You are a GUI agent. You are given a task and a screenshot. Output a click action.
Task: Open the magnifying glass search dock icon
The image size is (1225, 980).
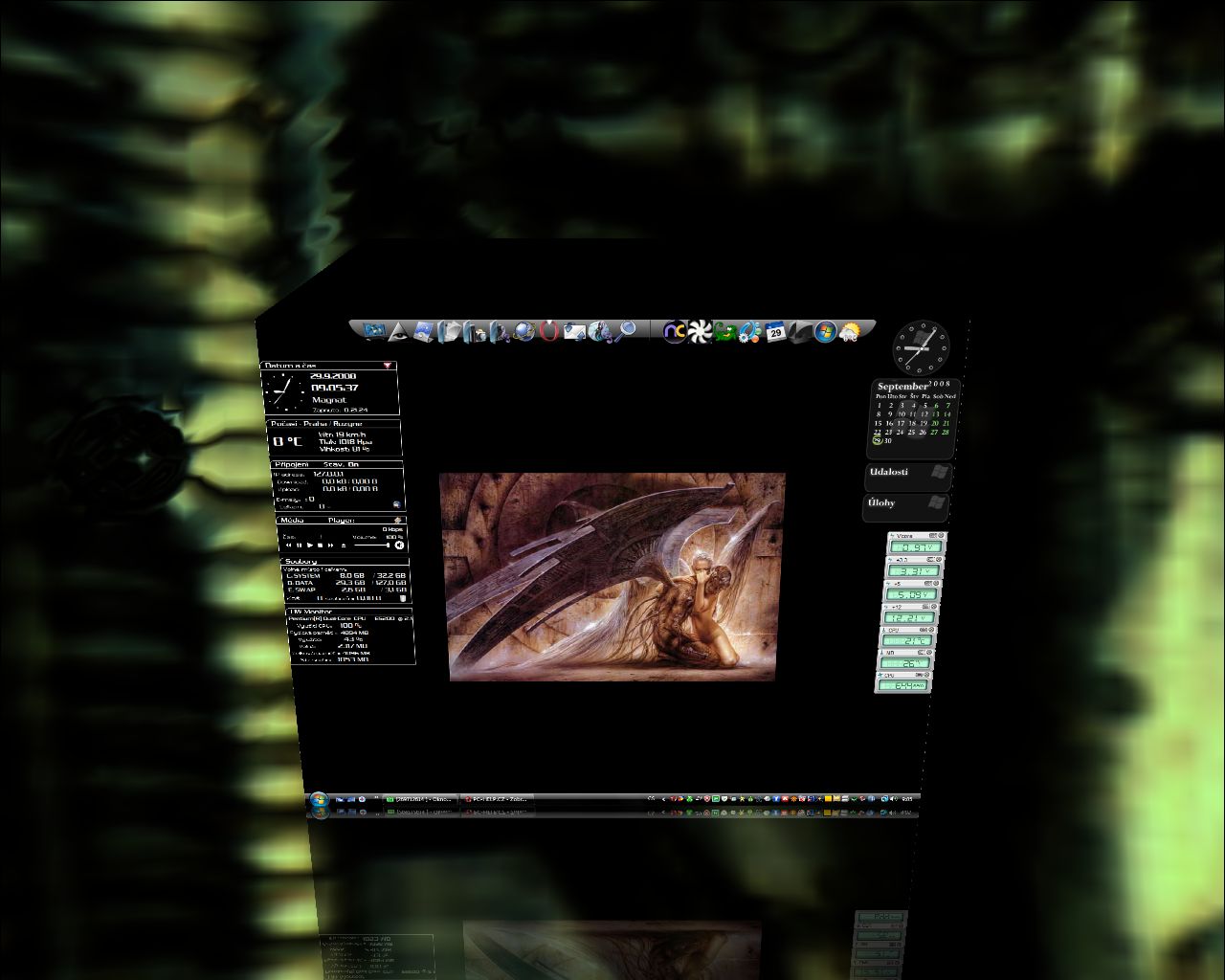coord(626,330)
